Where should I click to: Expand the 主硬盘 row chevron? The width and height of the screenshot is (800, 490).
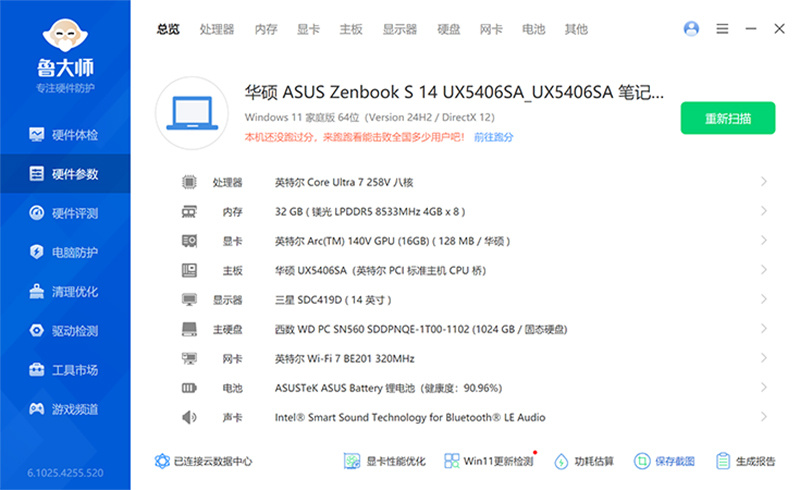[764, 329]
